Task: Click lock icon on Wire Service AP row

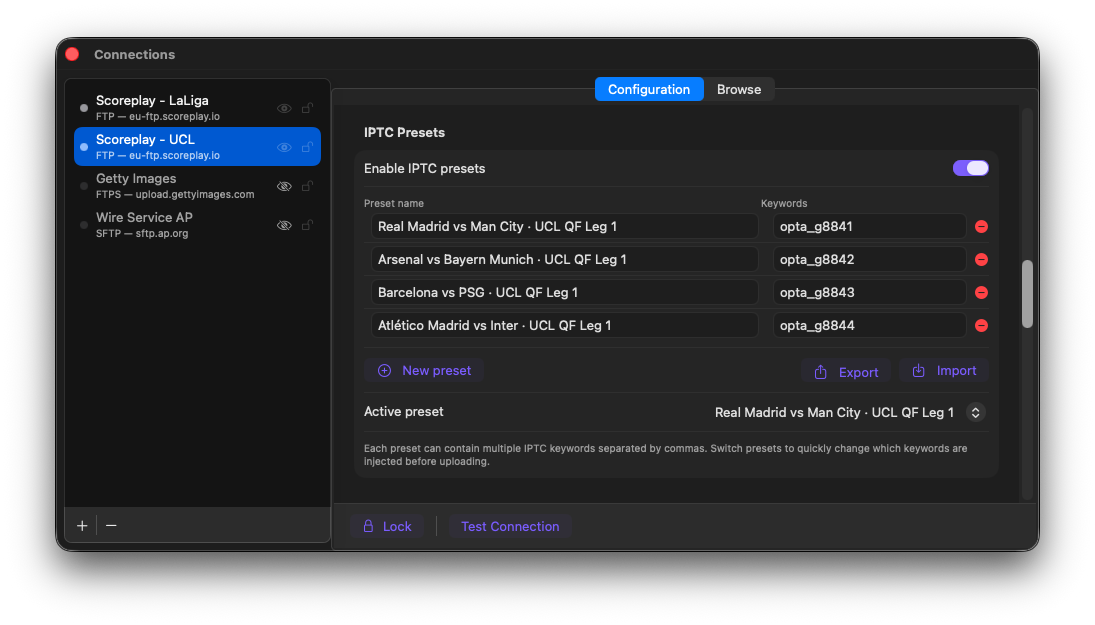Action: 307,225
